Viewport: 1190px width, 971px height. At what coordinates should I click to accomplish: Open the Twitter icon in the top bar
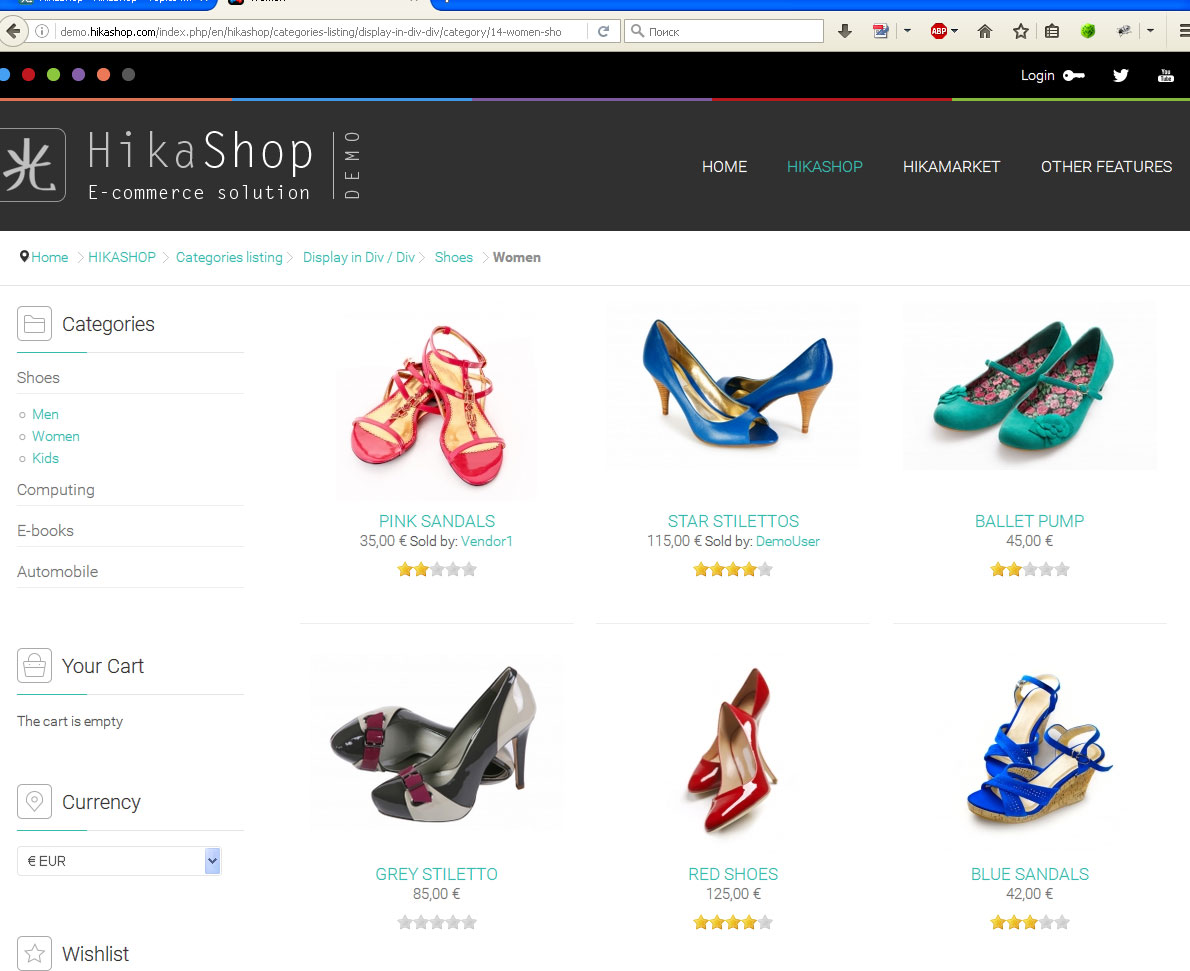click(1121, 75)
